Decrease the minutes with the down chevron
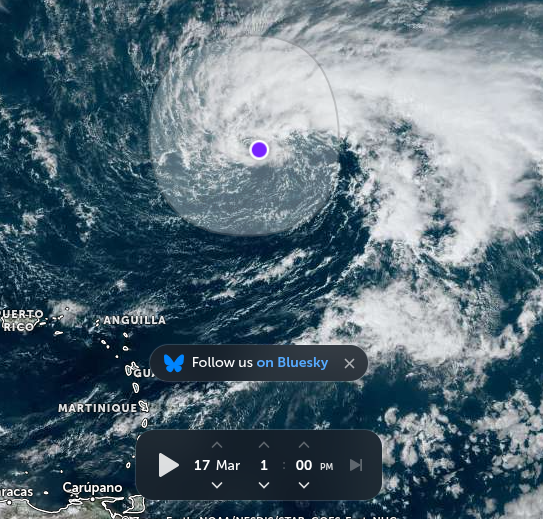 304,485
